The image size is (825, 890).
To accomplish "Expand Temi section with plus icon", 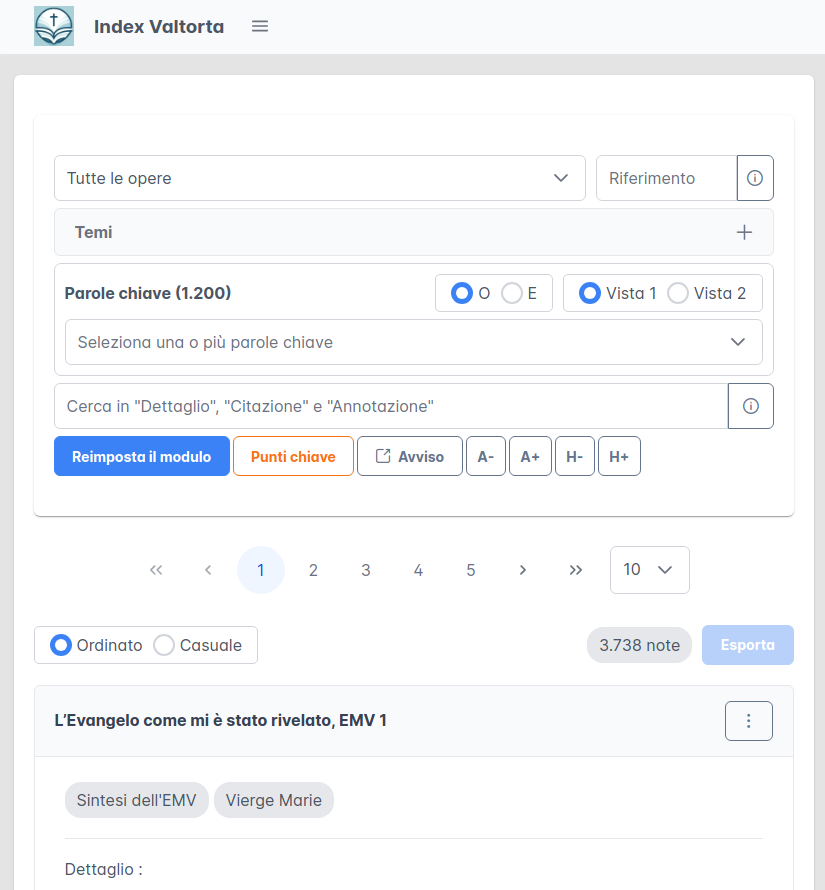I will pyautogui.click(x=744, y=232).
